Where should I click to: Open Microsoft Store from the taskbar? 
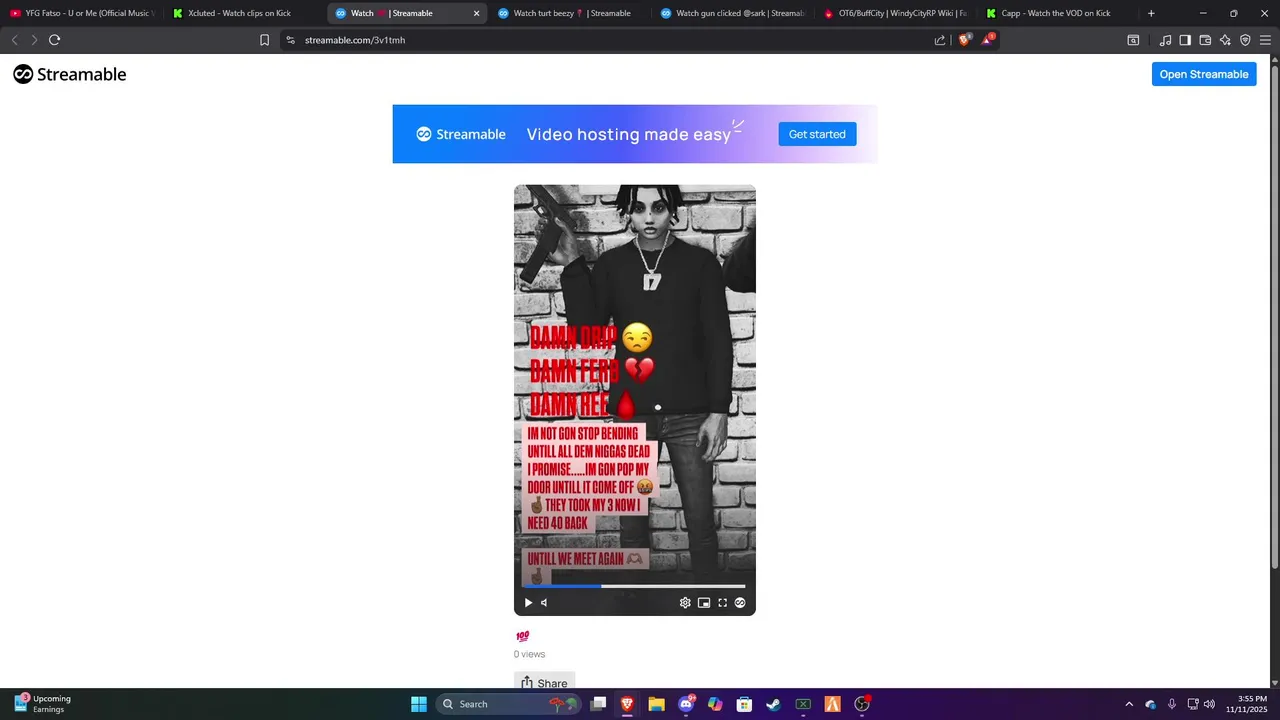744,704
